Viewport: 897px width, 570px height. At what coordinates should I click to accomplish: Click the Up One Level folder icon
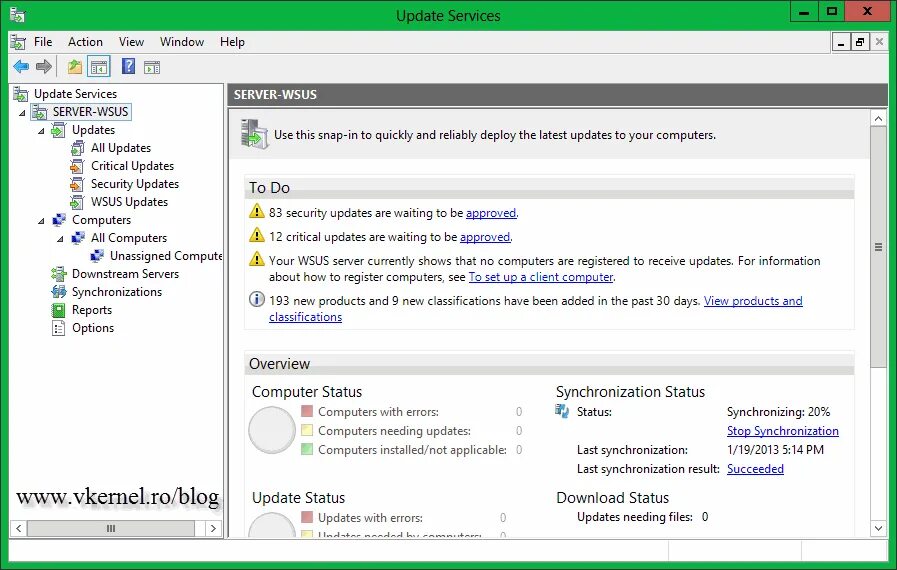[74, 67]
